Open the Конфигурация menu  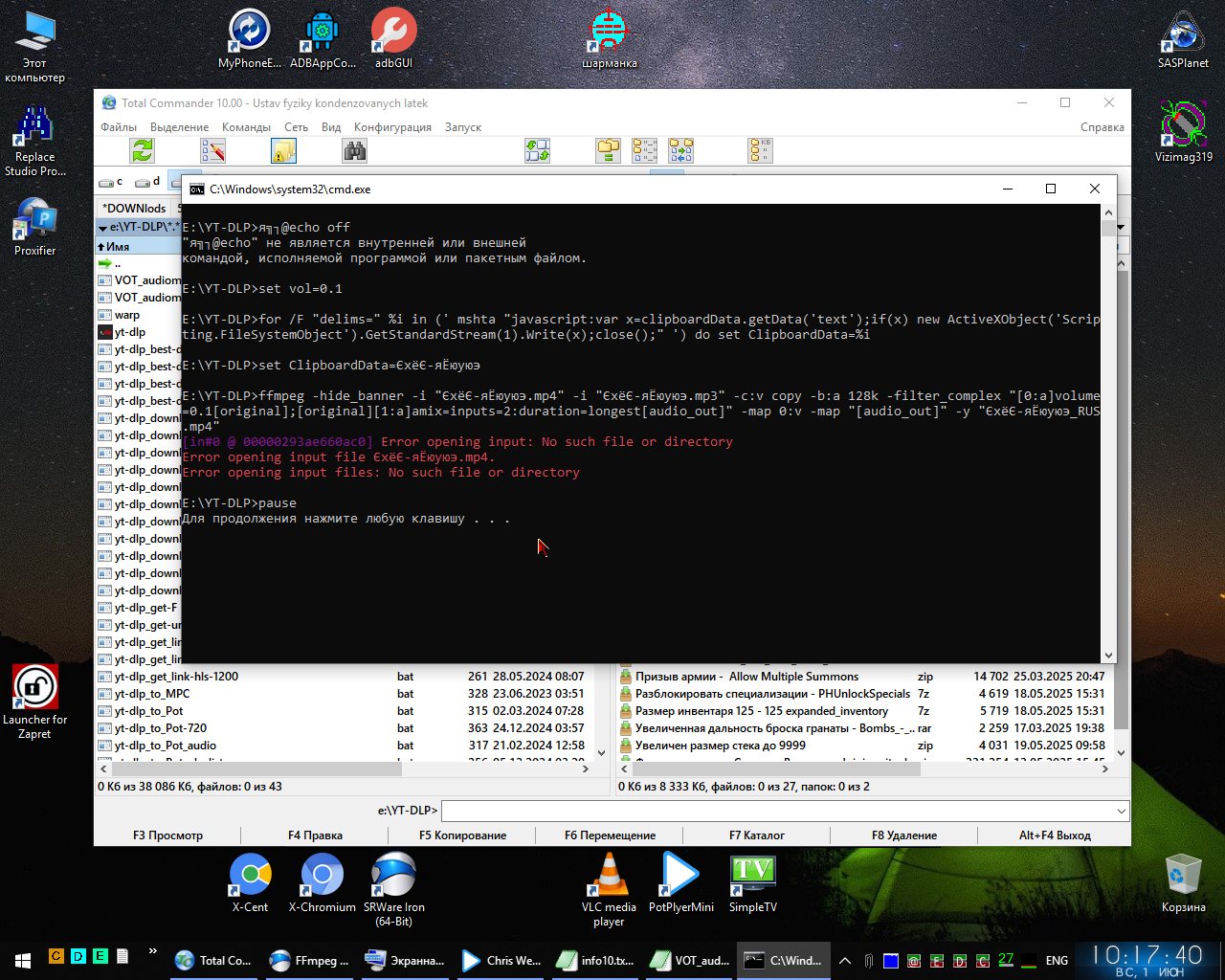(392, 127)
